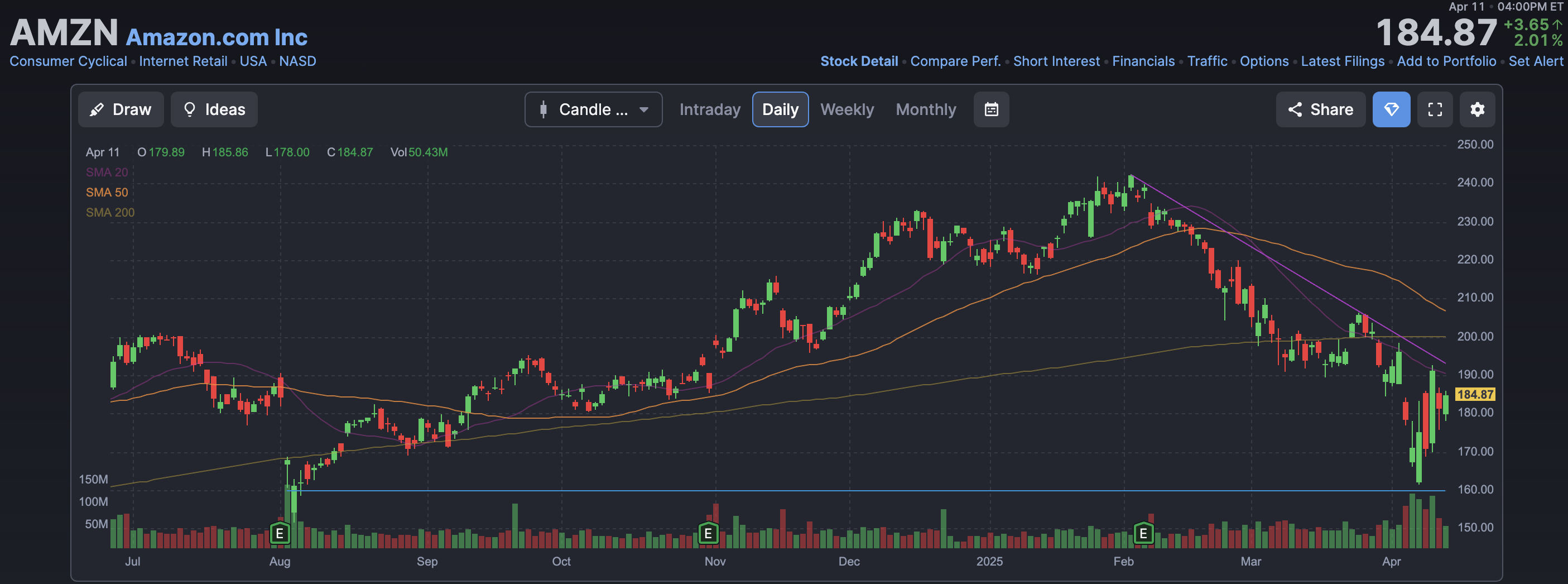Open the Short Interest link
Image resolution: width=1568 pixels, height=584 pixels.
[x=1056, y=61]
